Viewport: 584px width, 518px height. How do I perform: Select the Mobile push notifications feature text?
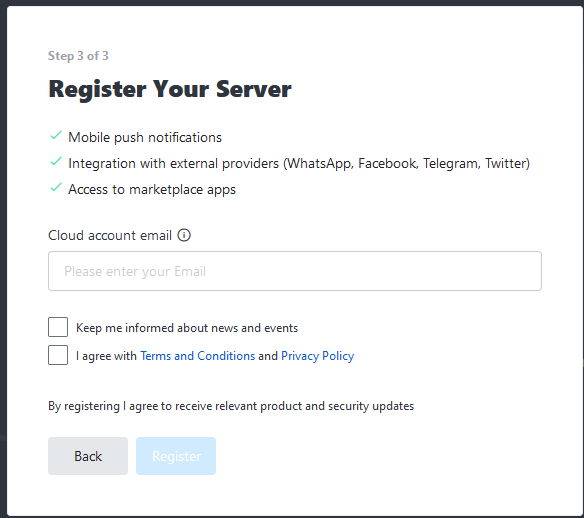(145, 137)
